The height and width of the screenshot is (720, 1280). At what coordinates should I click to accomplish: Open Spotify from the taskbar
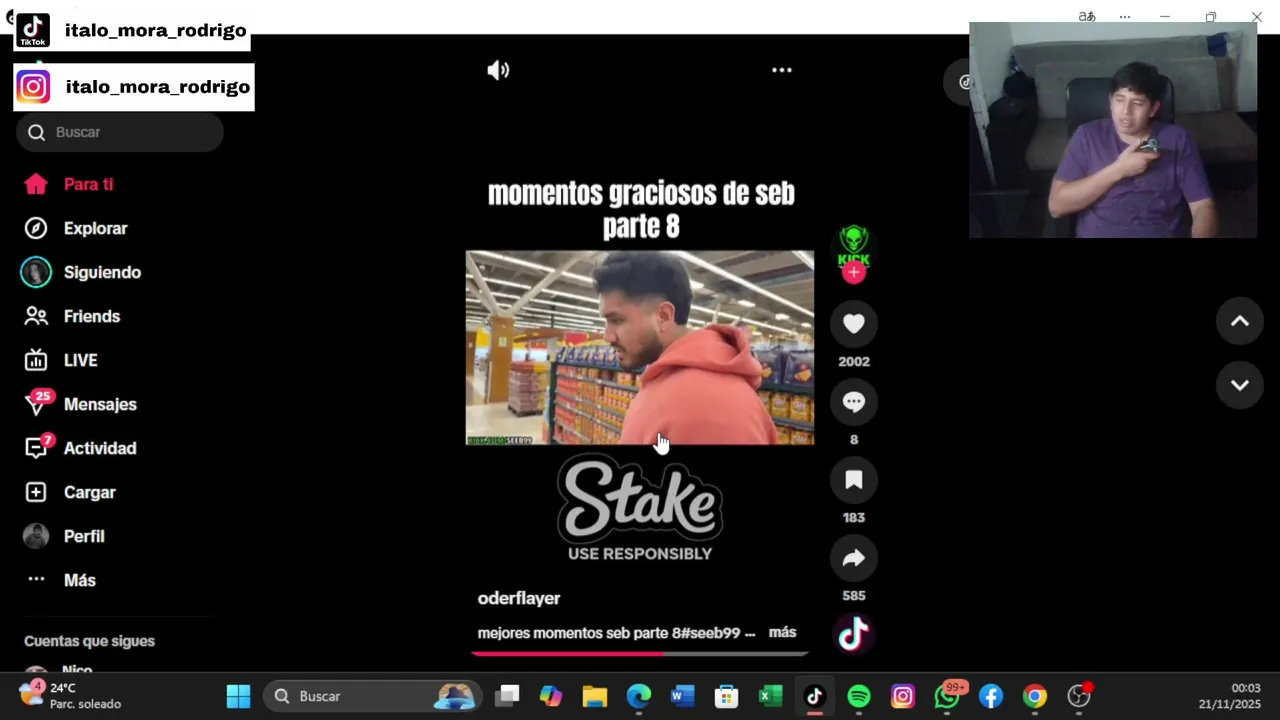[x=859, y=696]
